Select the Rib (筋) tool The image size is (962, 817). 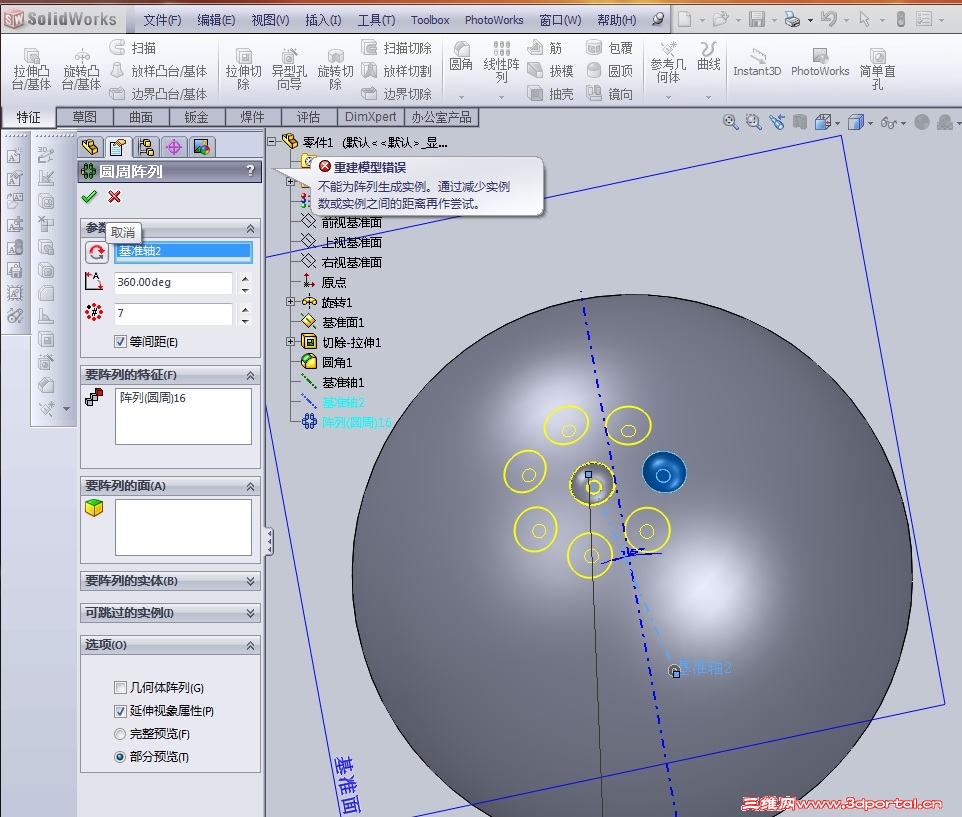[x=545, y=48]
